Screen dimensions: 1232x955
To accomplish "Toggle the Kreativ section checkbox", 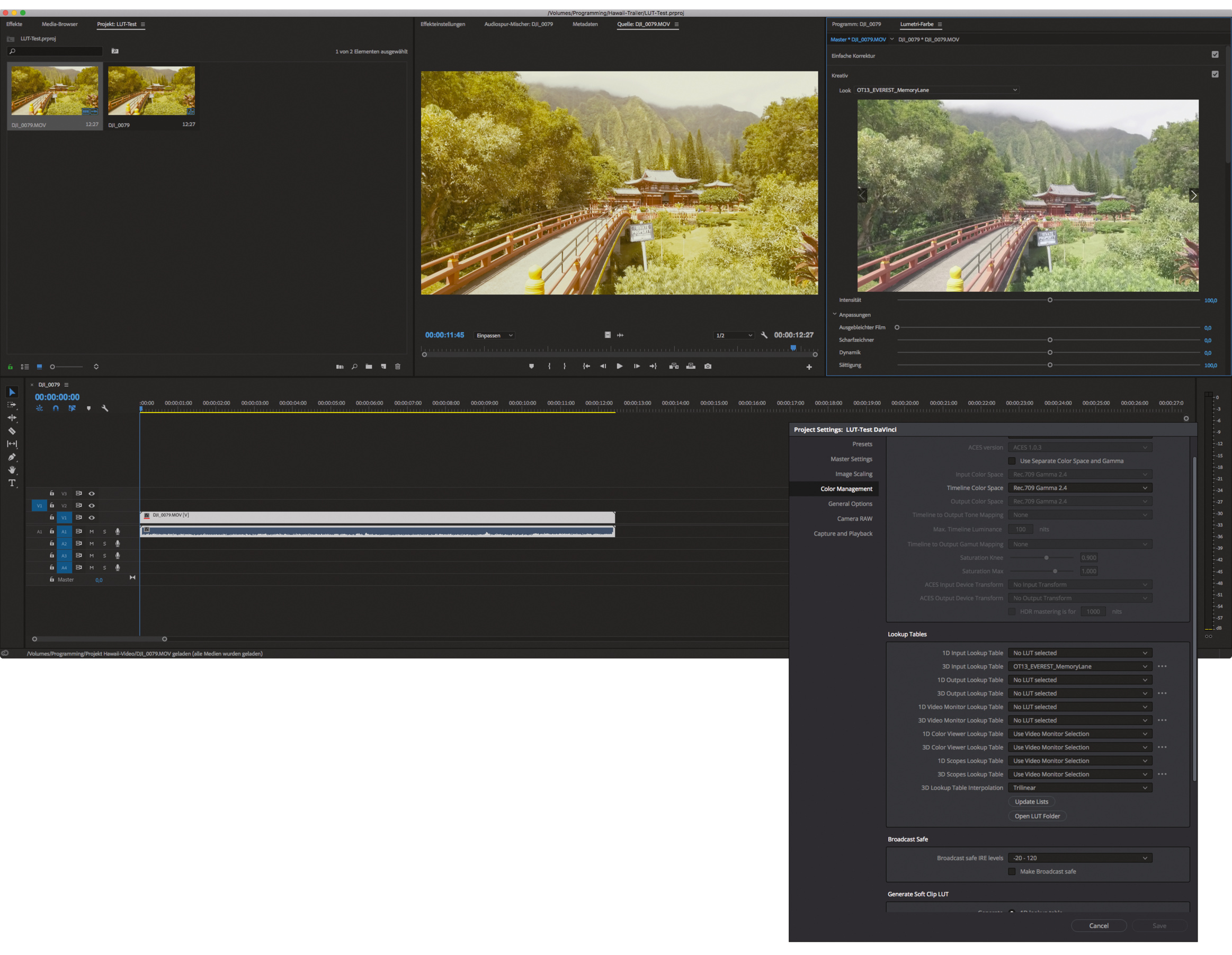I will (x=1215, y=75).
